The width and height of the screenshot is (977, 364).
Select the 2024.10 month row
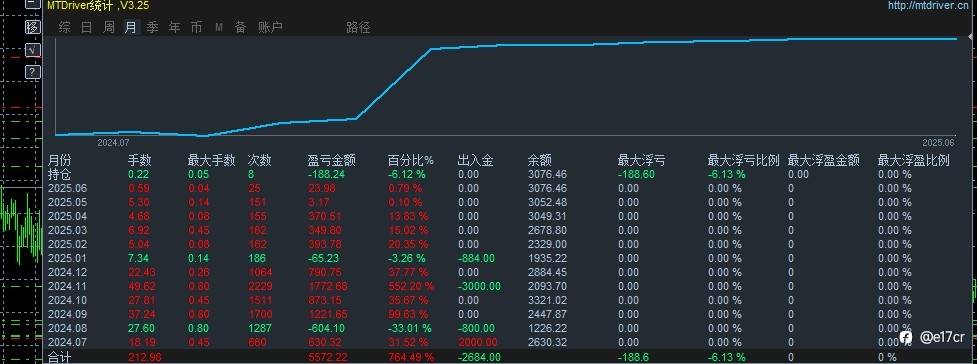click(68, 300)
